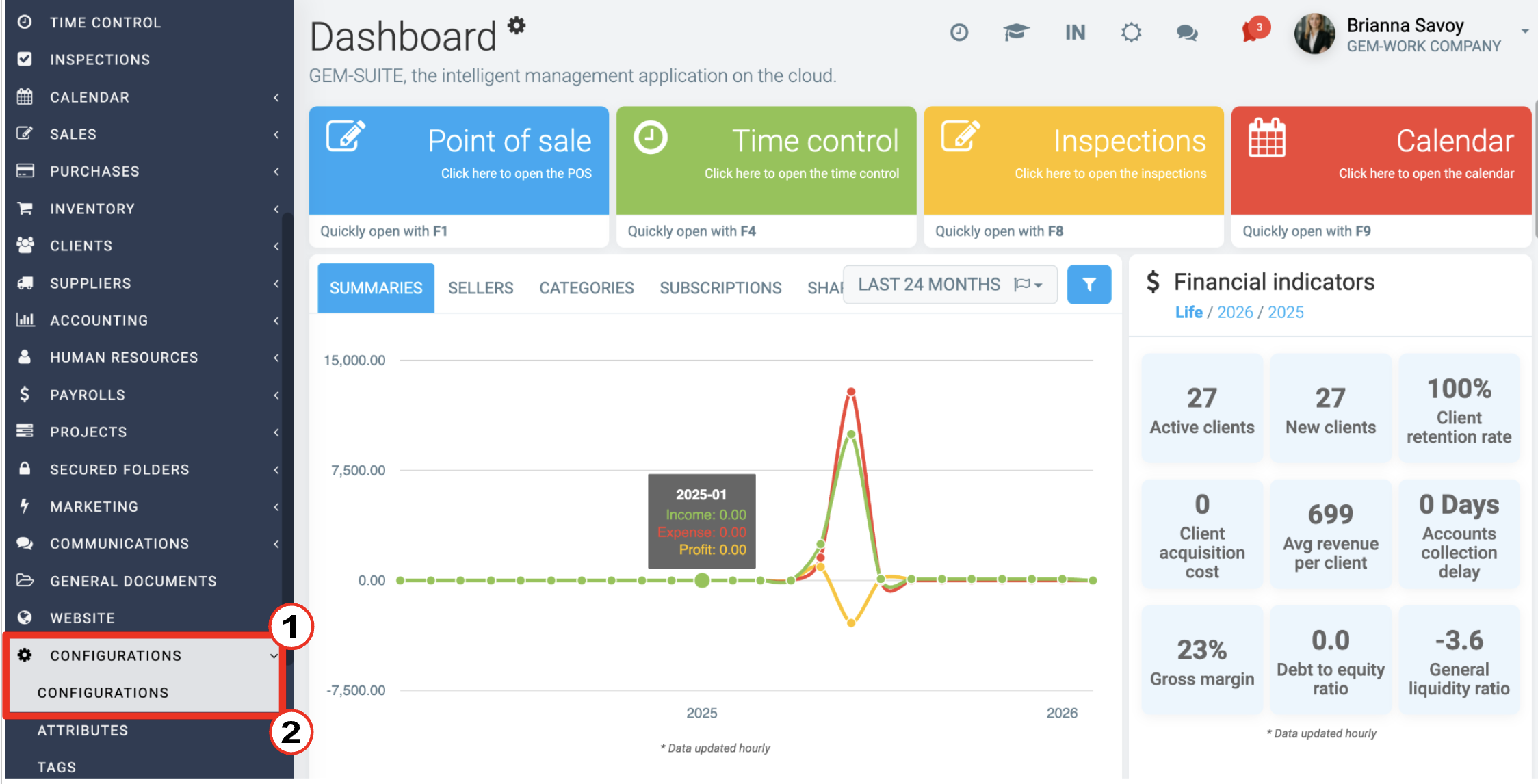Viewport: 1538px width, 784px height.
Task: Click the Gross margin indicator card
Action: point(1202,660)
